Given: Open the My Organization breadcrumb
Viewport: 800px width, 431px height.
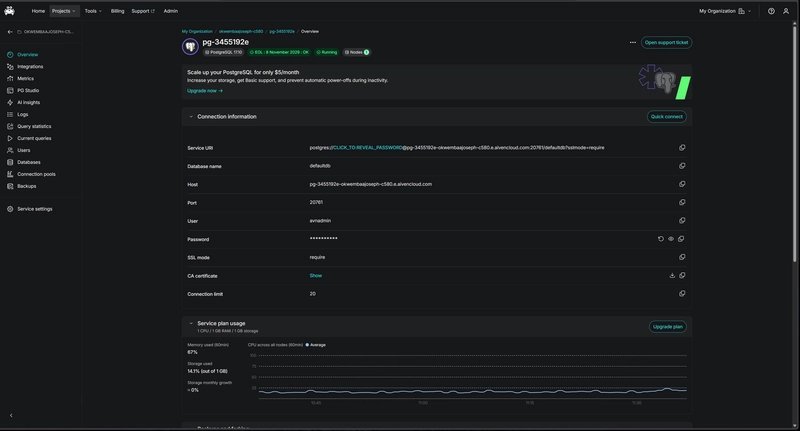Looking at the screenshot, I should (197, 32).
